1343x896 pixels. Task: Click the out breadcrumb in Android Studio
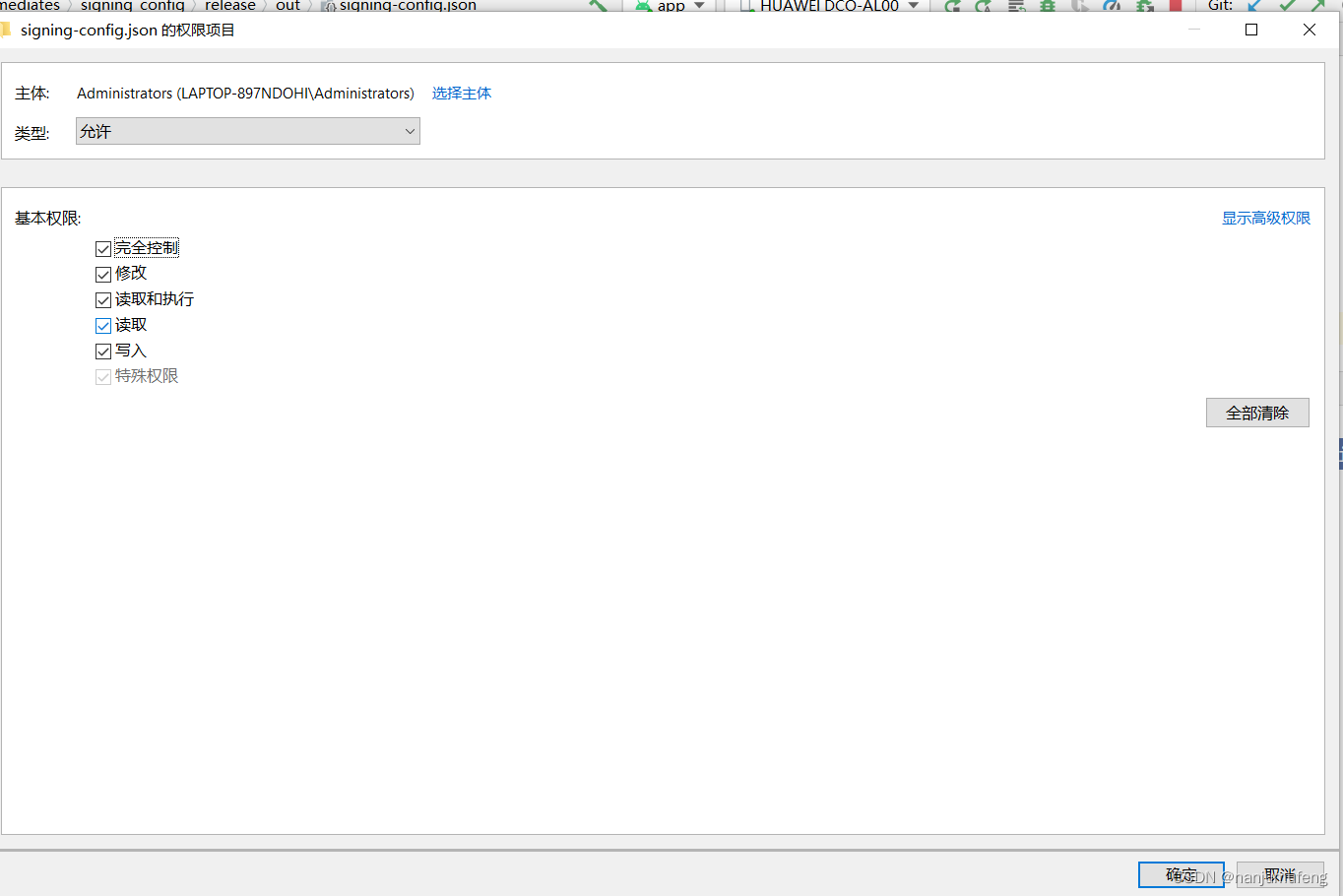[x=288, y=6]
